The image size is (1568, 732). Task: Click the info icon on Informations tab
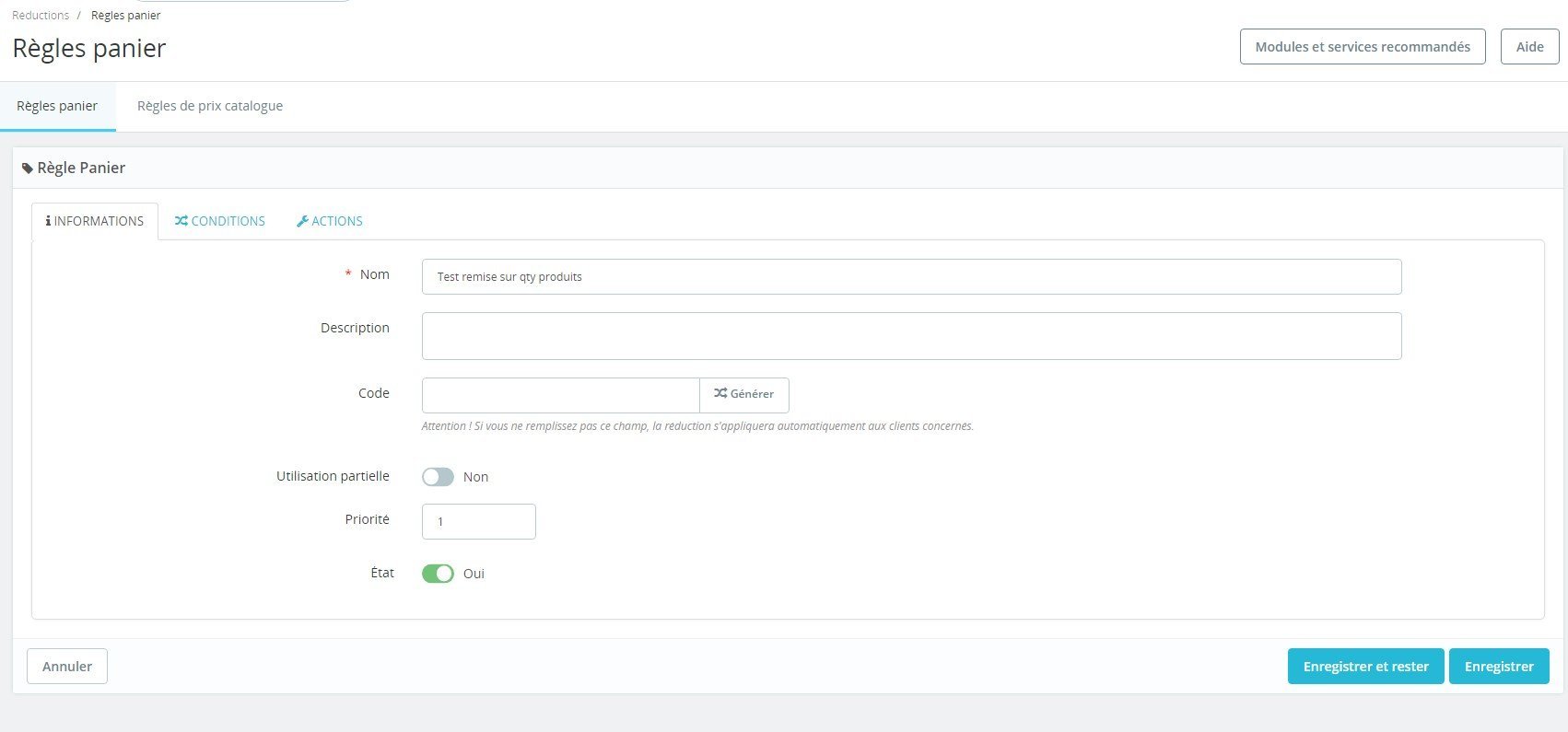[x=48, y=221]
